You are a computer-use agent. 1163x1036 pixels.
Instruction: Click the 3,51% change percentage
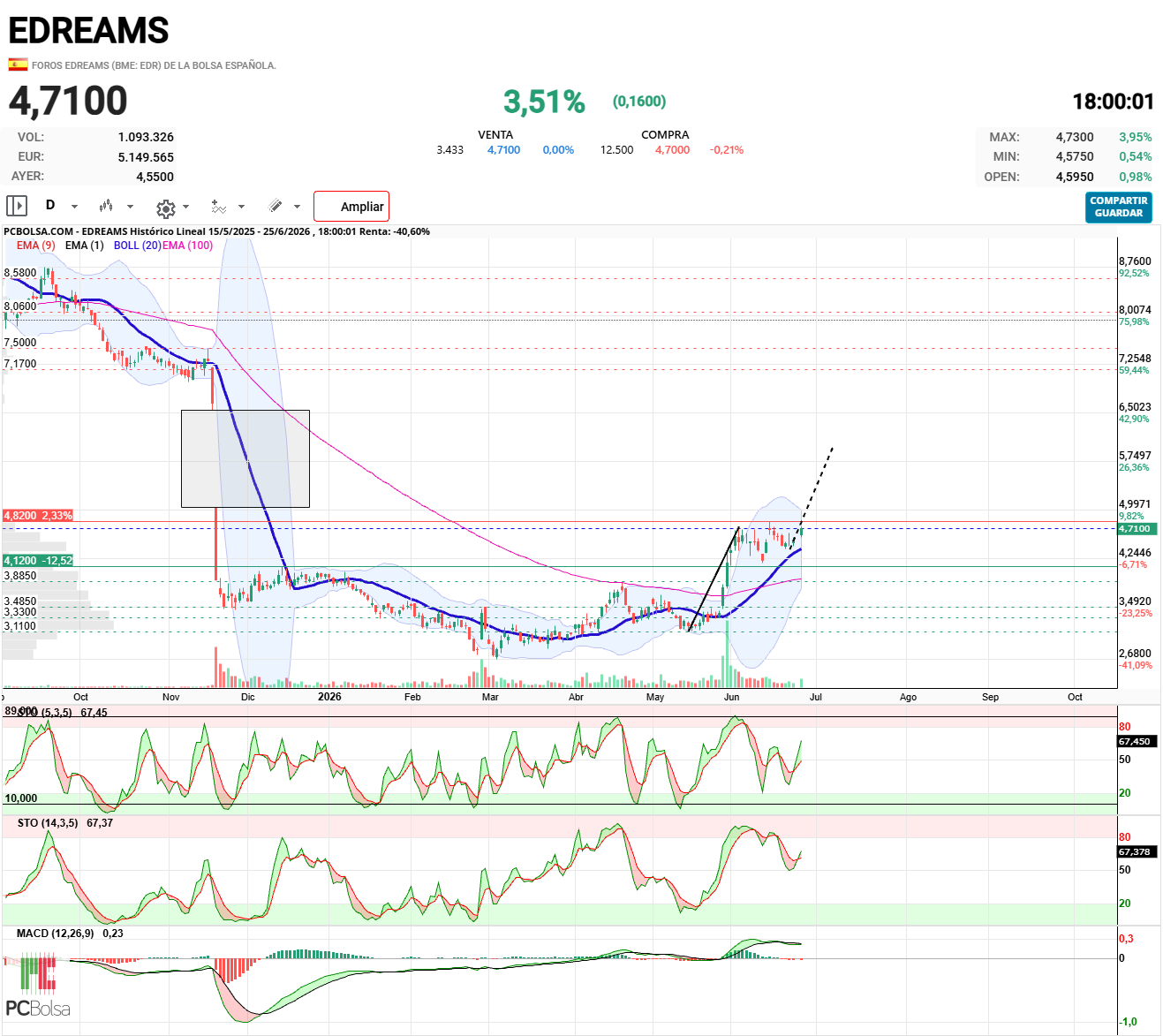544,102
